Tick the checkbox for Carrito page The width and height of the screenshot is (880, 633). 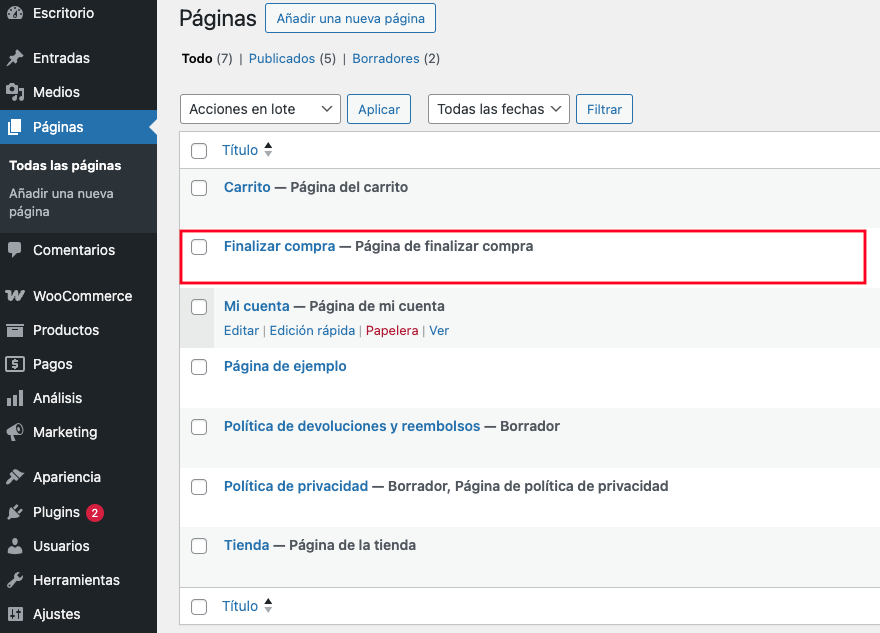pos(199,187)
